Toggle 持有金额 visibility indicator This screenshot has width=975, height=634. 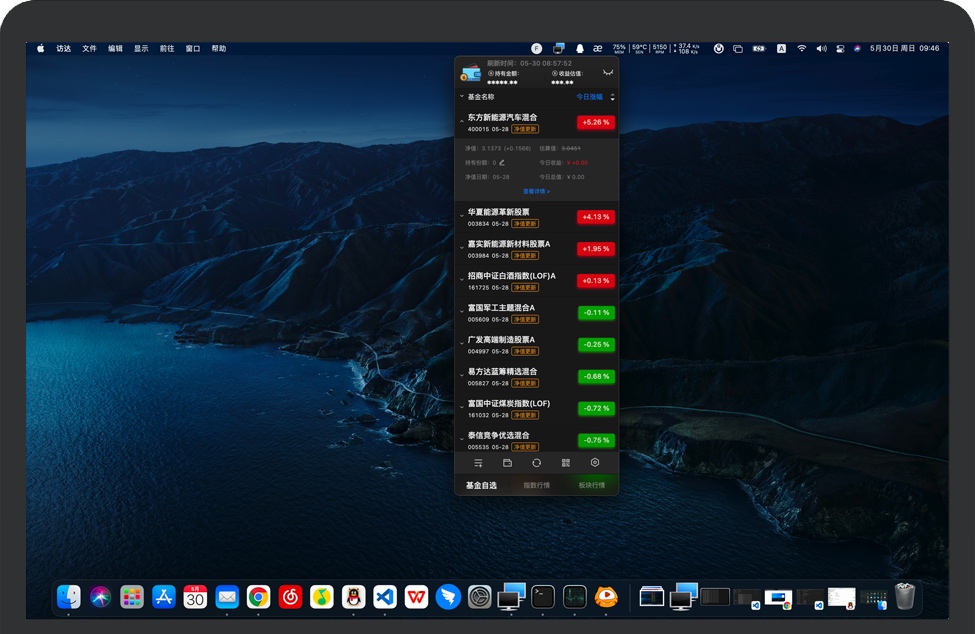pyautogui.click(x=491, y=73)
